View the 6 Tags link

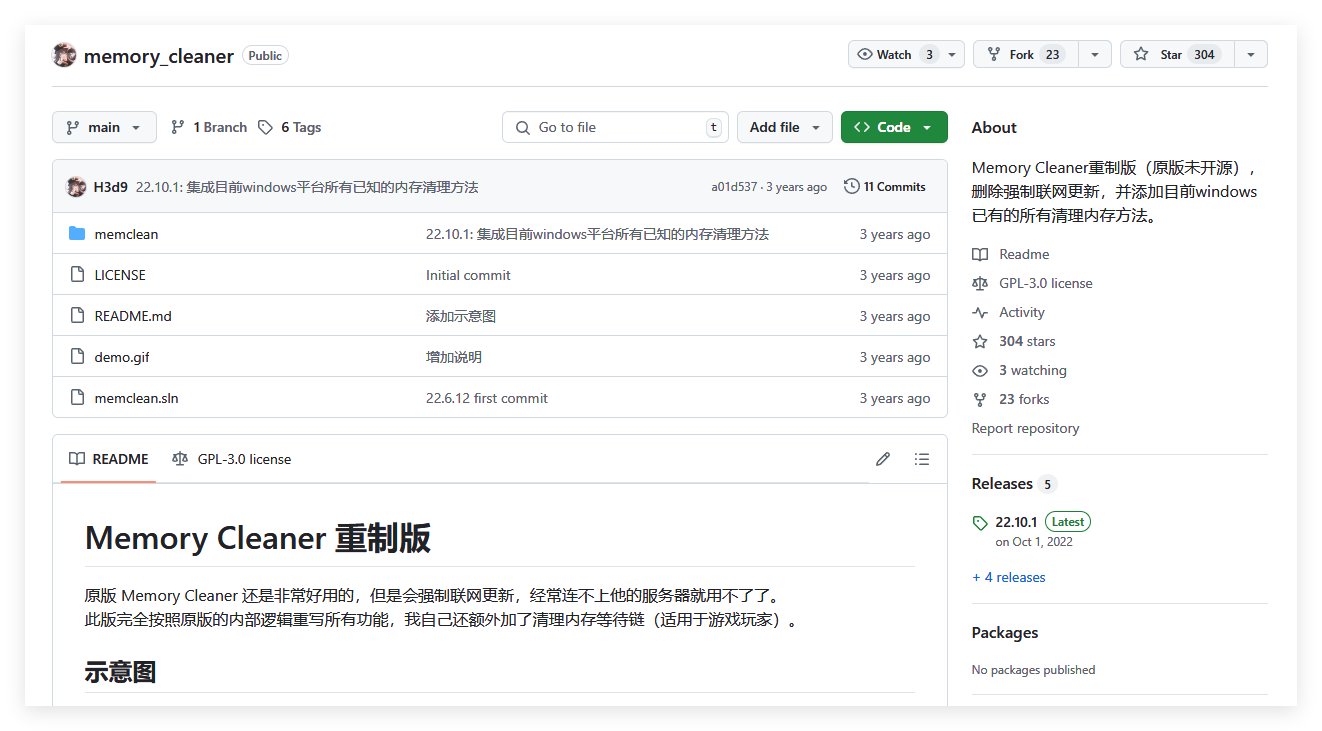pyautogui.click(x=289, y=127)
